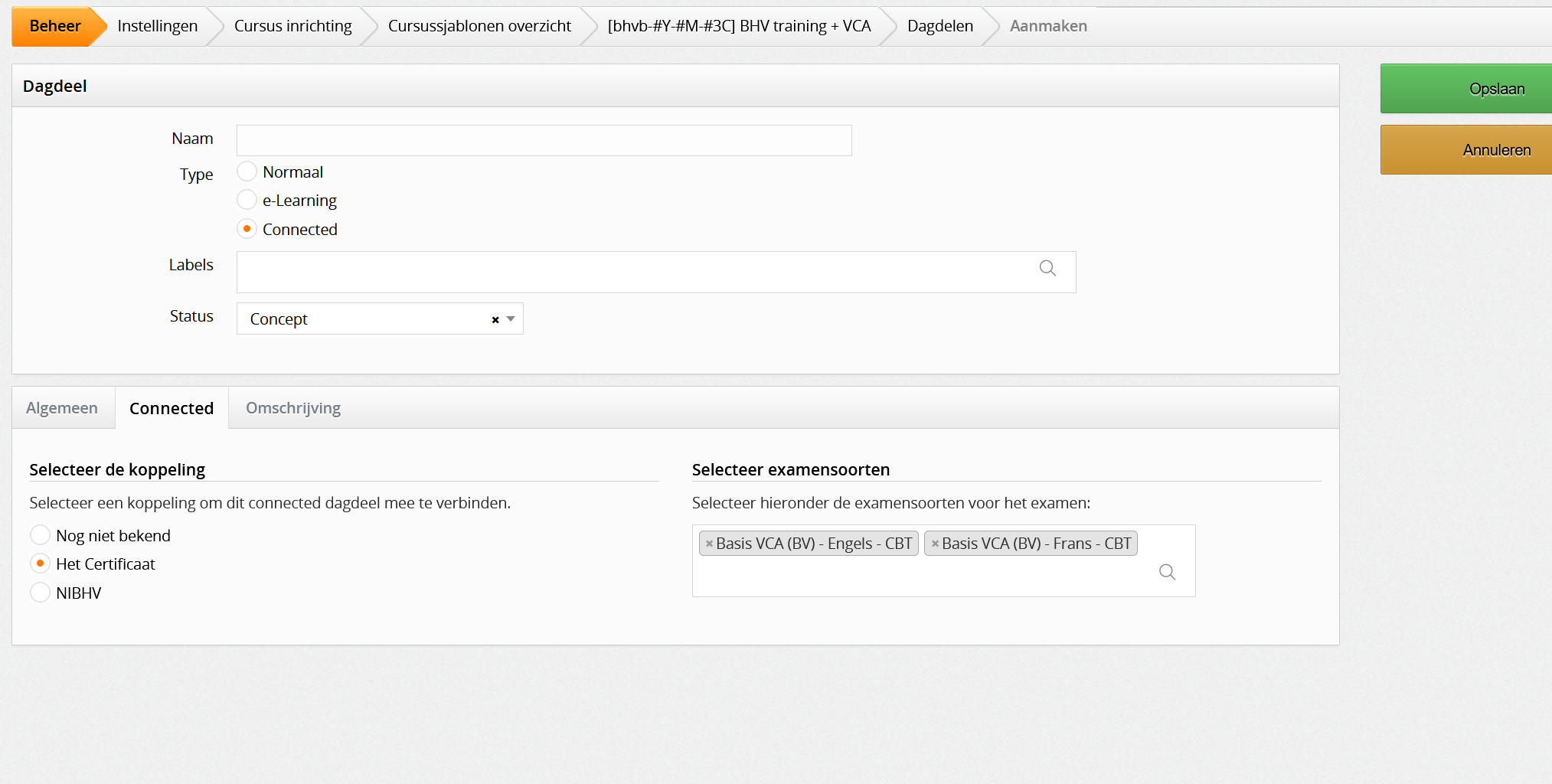
Task: Expand the Status dropdown arrow
Action: coord(511,319)
